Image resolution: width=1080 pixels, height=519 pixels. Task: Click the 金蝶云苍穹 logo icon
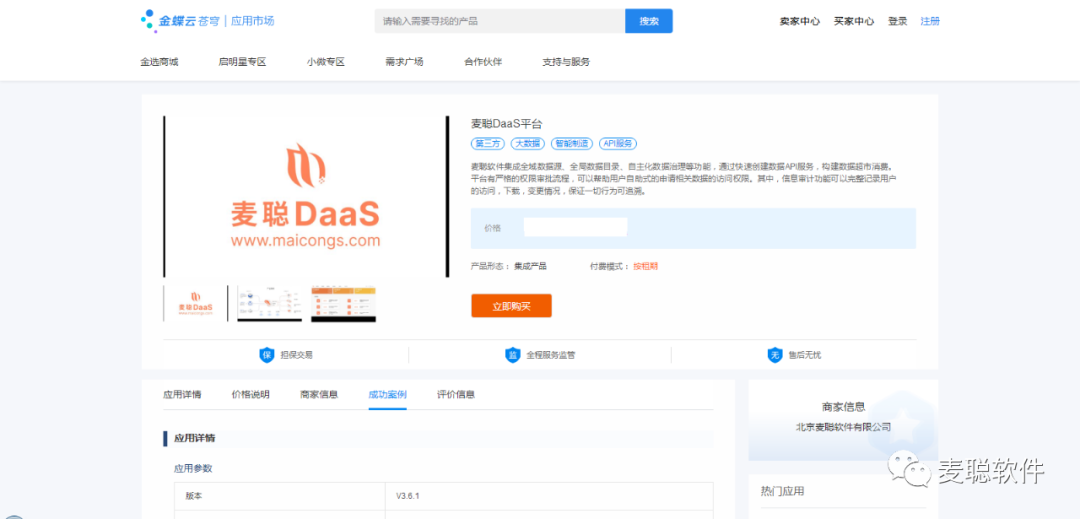point(147,19)
